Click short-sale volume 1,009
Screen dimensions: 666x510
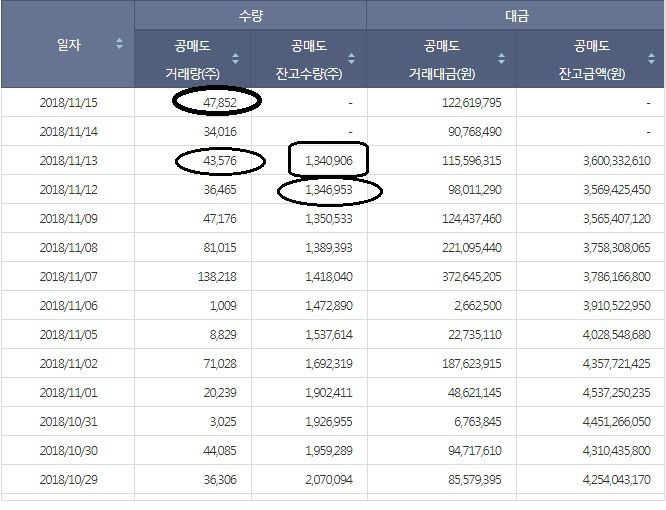(x=223, y=306)
